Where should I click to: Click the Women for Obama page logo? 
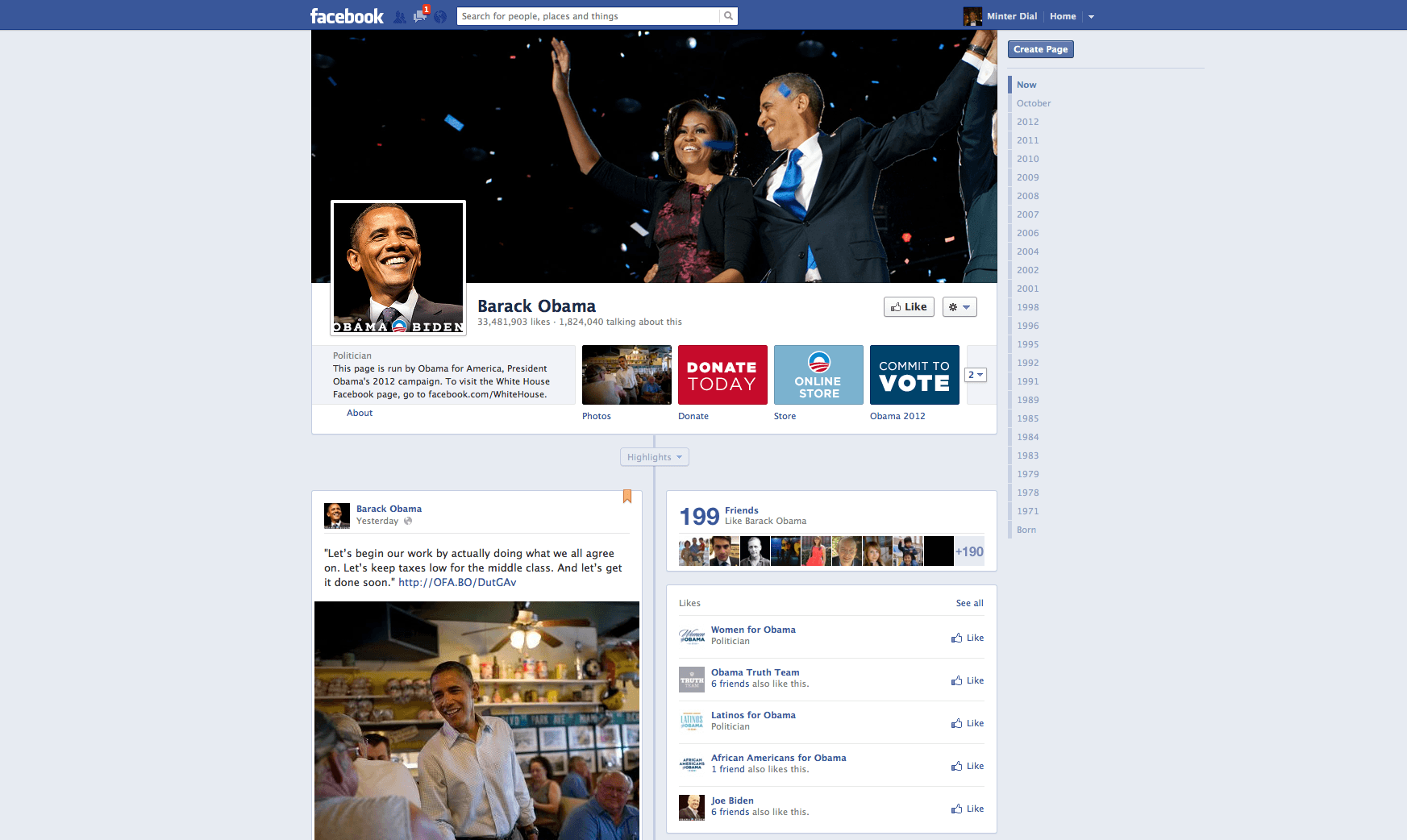[x=692, y=637]
